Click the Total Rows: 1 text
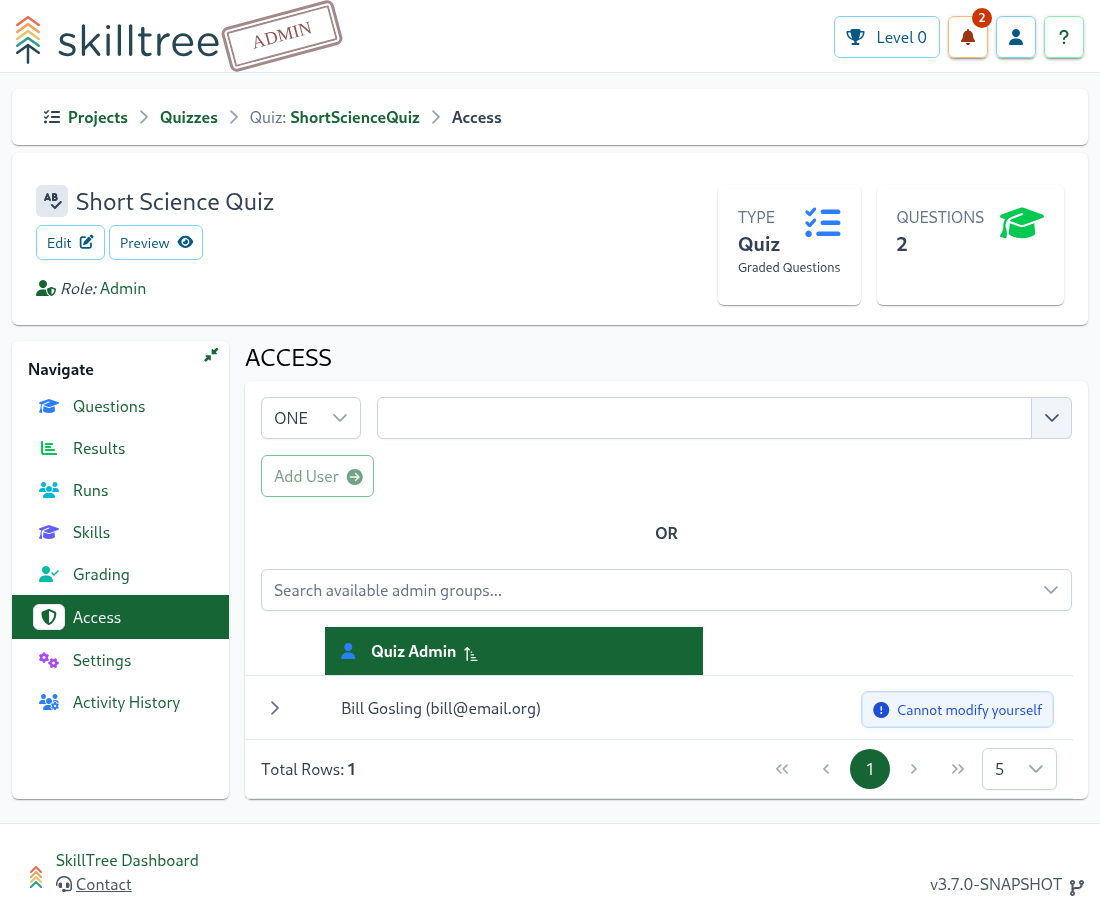 (x=308, y=769)
